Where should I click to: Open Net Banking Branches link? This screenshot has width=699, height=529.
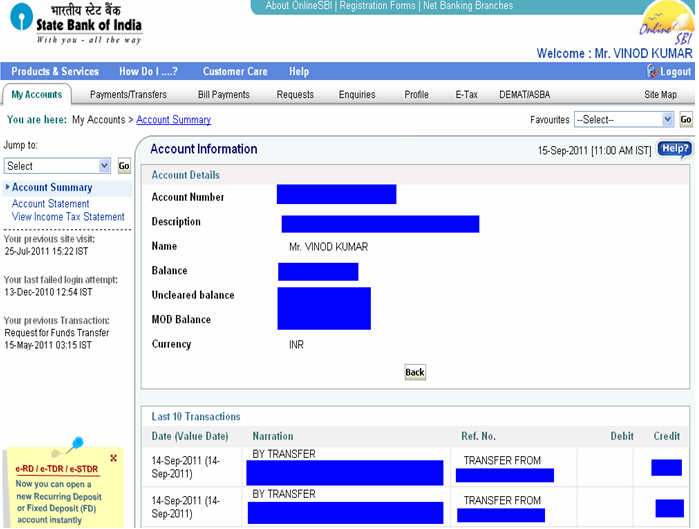[468, 6]
